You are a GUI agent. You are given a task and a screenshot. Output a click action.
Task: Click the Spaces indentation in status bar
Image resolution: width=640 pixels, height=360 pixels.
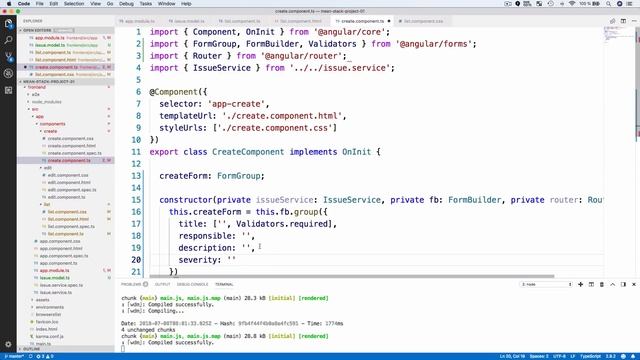(539, 356)
